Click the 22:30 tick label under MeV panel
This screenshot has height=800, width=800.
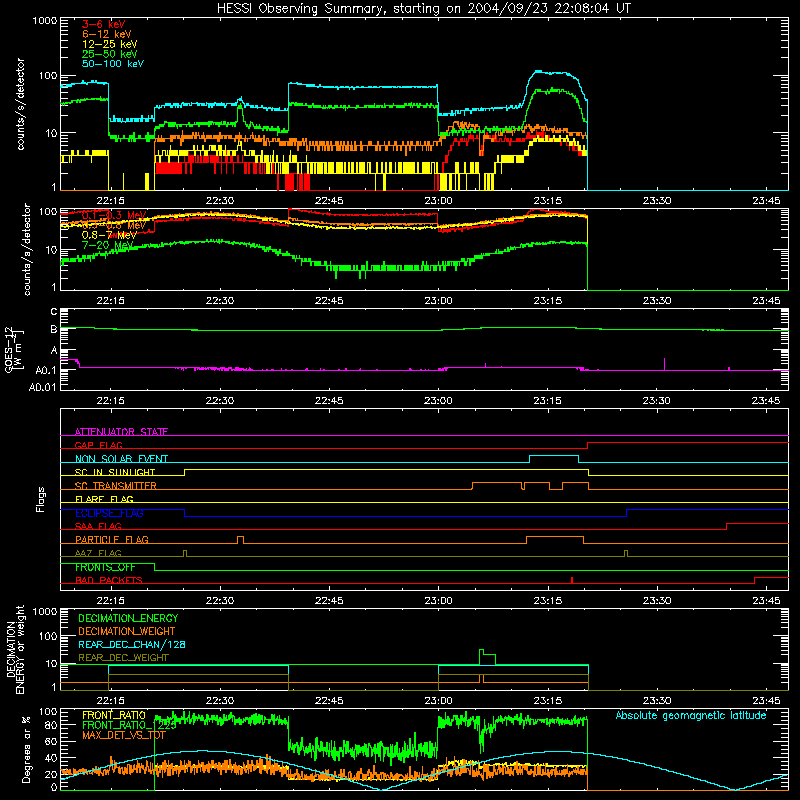pyautogui.click(x=219, y=301)
